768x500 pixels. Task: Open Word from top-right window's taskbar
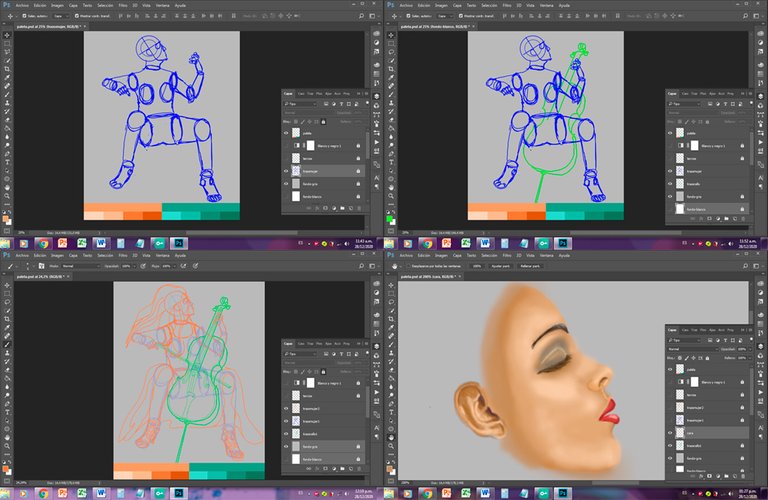point(484,243)
